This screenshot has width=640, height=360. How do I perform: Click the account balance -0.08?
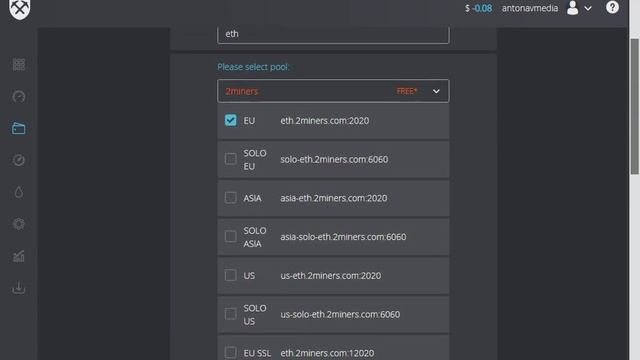(x=482, y=8)
